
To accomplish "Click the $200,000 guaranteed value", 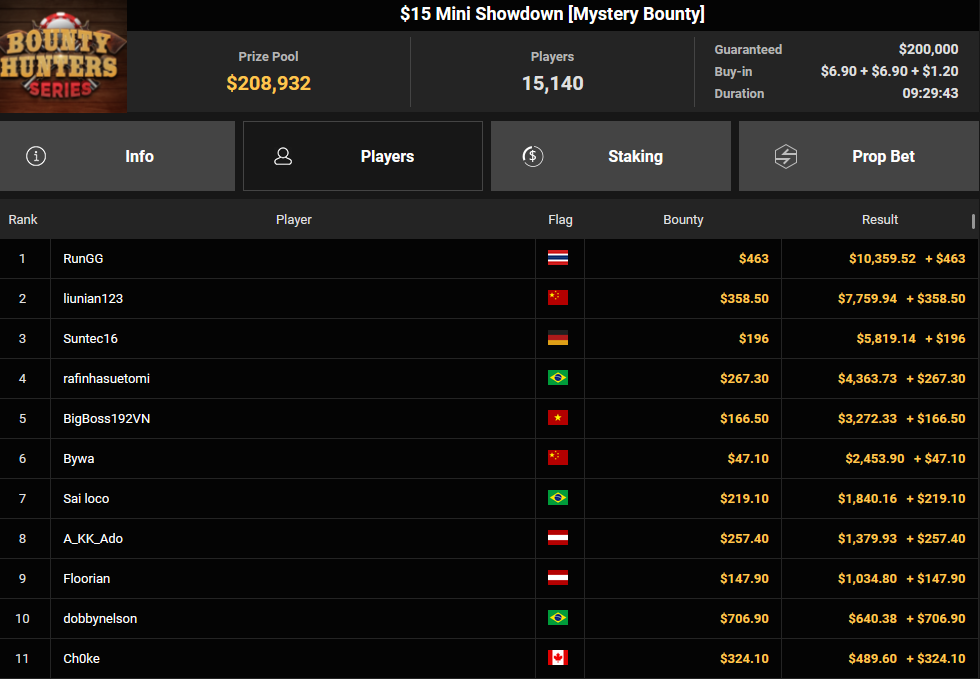I will tap(928, 49).
